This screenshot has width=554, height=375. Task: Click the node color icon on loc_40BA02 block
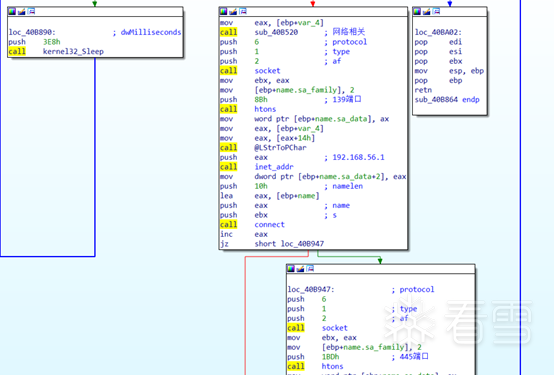tap(417, 11)
